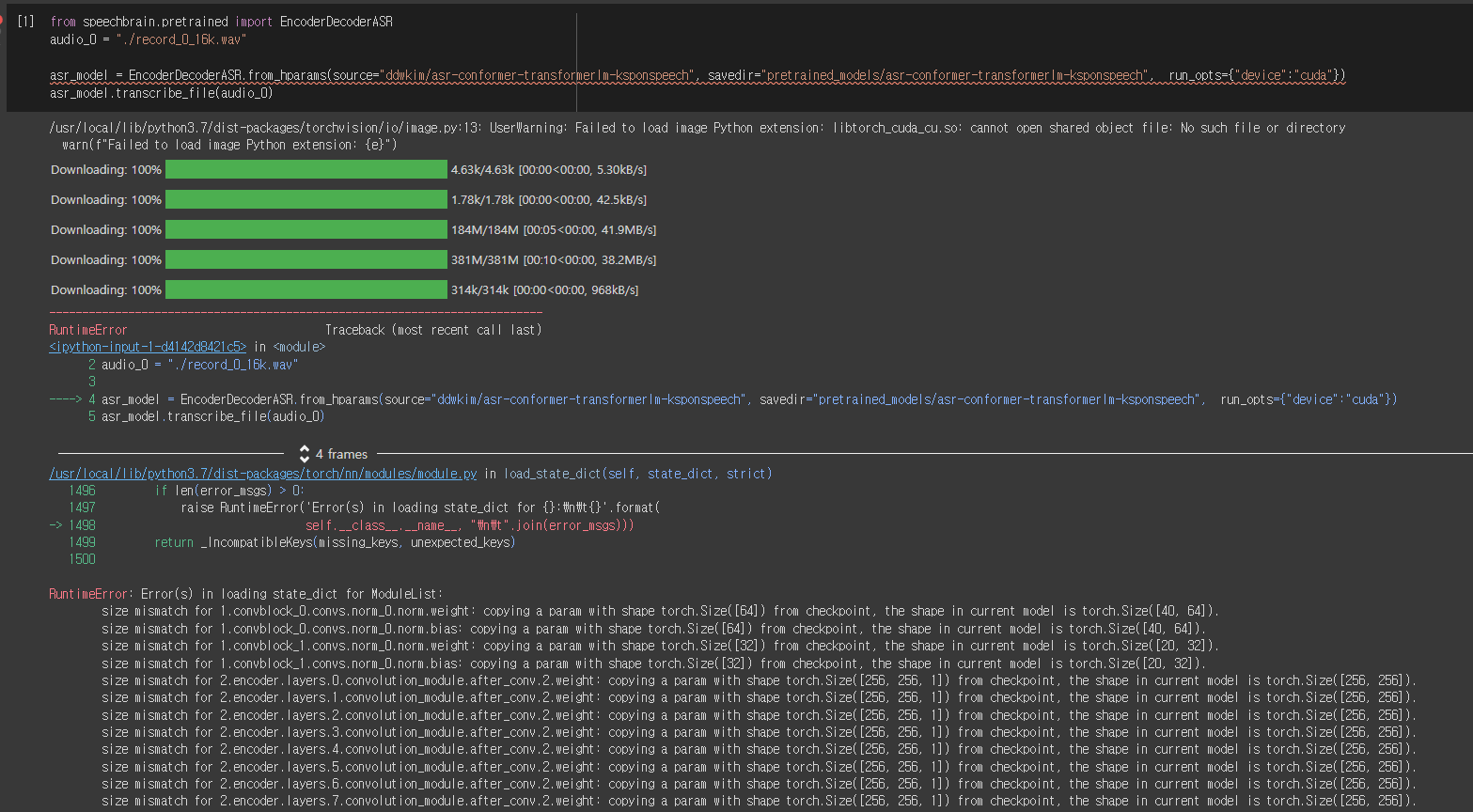The image size is (1473, 812).
Task: Click the 184M/184M download progress bar
Action: coord(306,228)
